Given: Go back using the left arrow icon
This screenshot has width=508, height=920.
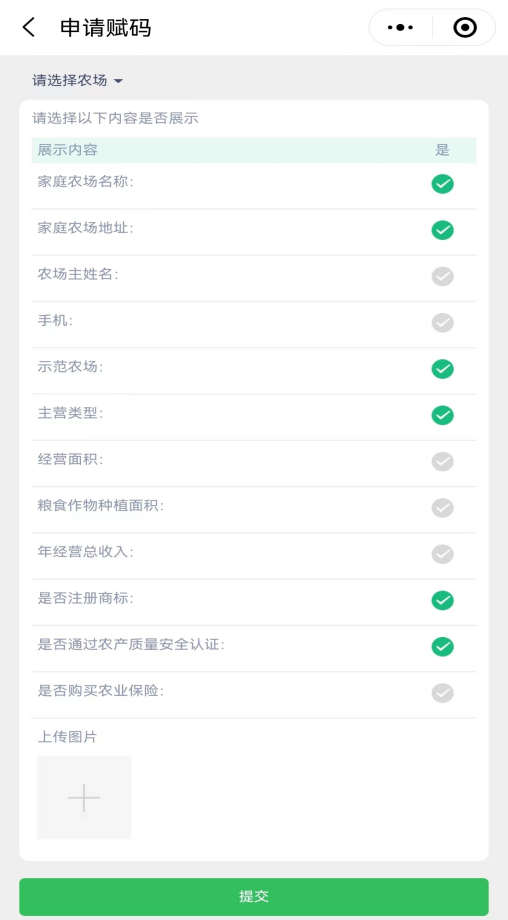Looking at the screenshot, I should [x=29, y=28].
